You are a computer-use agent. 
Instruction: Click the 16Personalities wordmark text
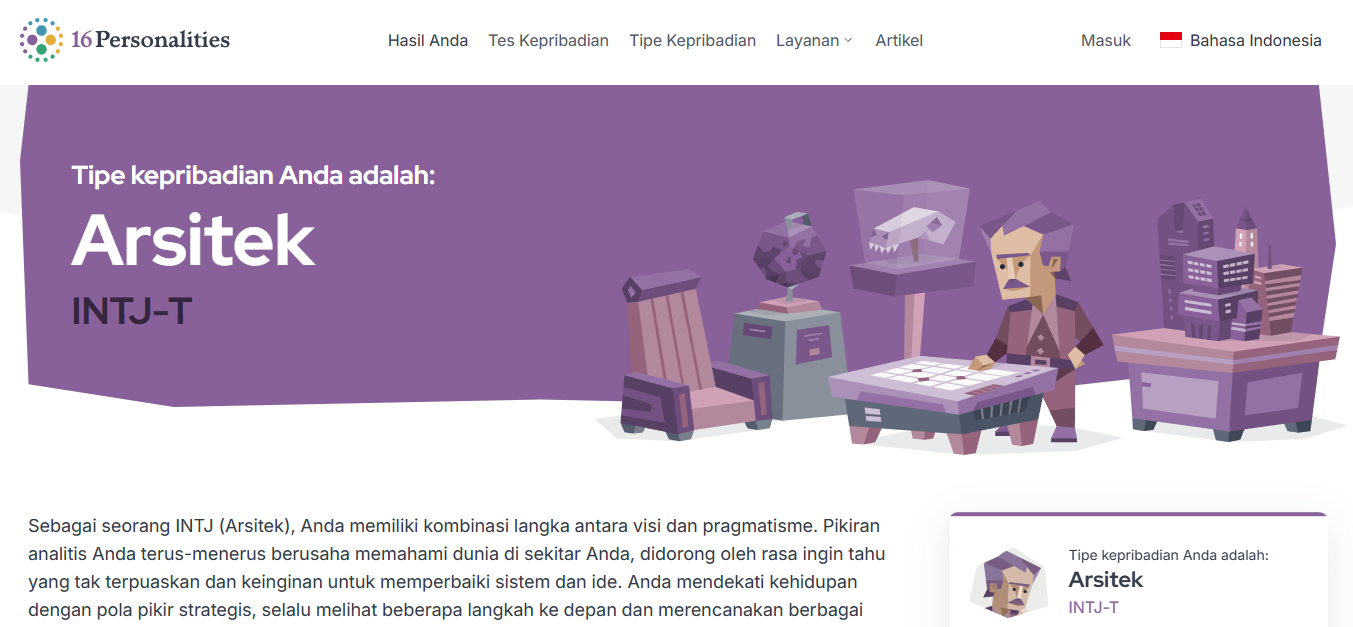pos(150,40)
